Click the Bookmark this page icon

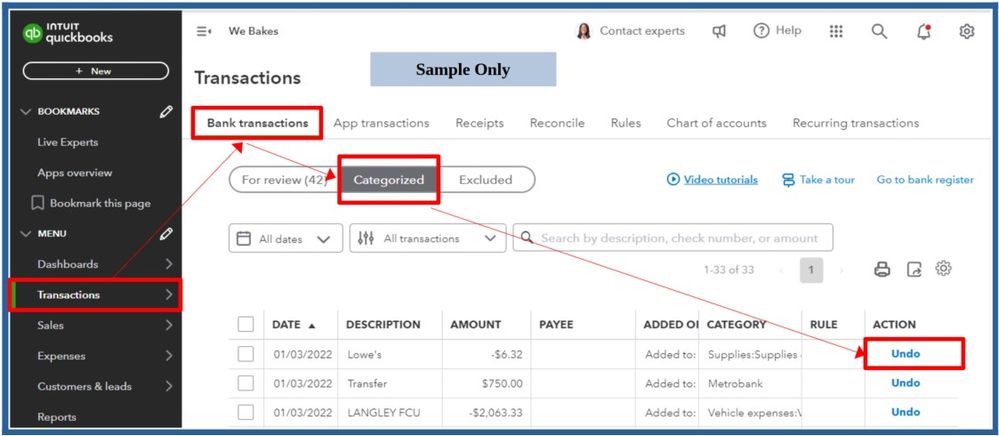tap(38, 203)
